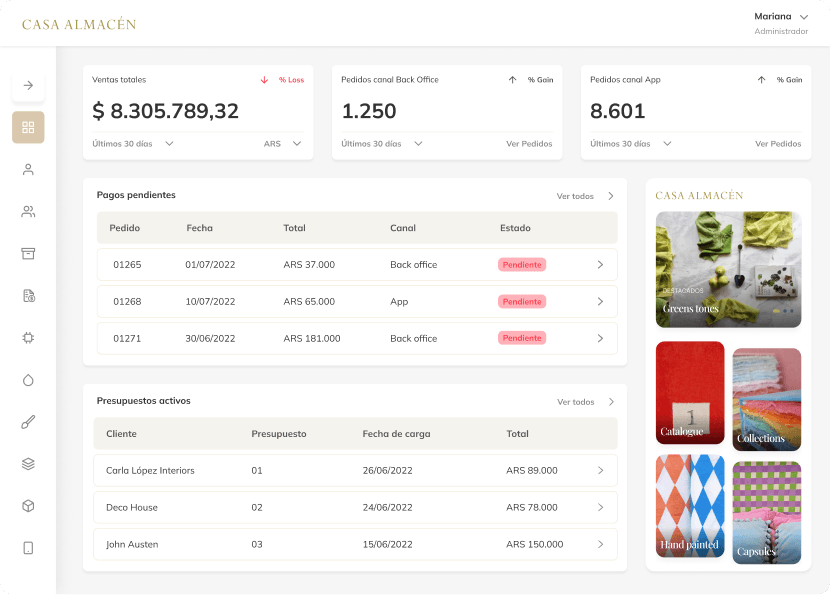
Task: Open the multiple users group icon
Action: [x=28, y=211]
